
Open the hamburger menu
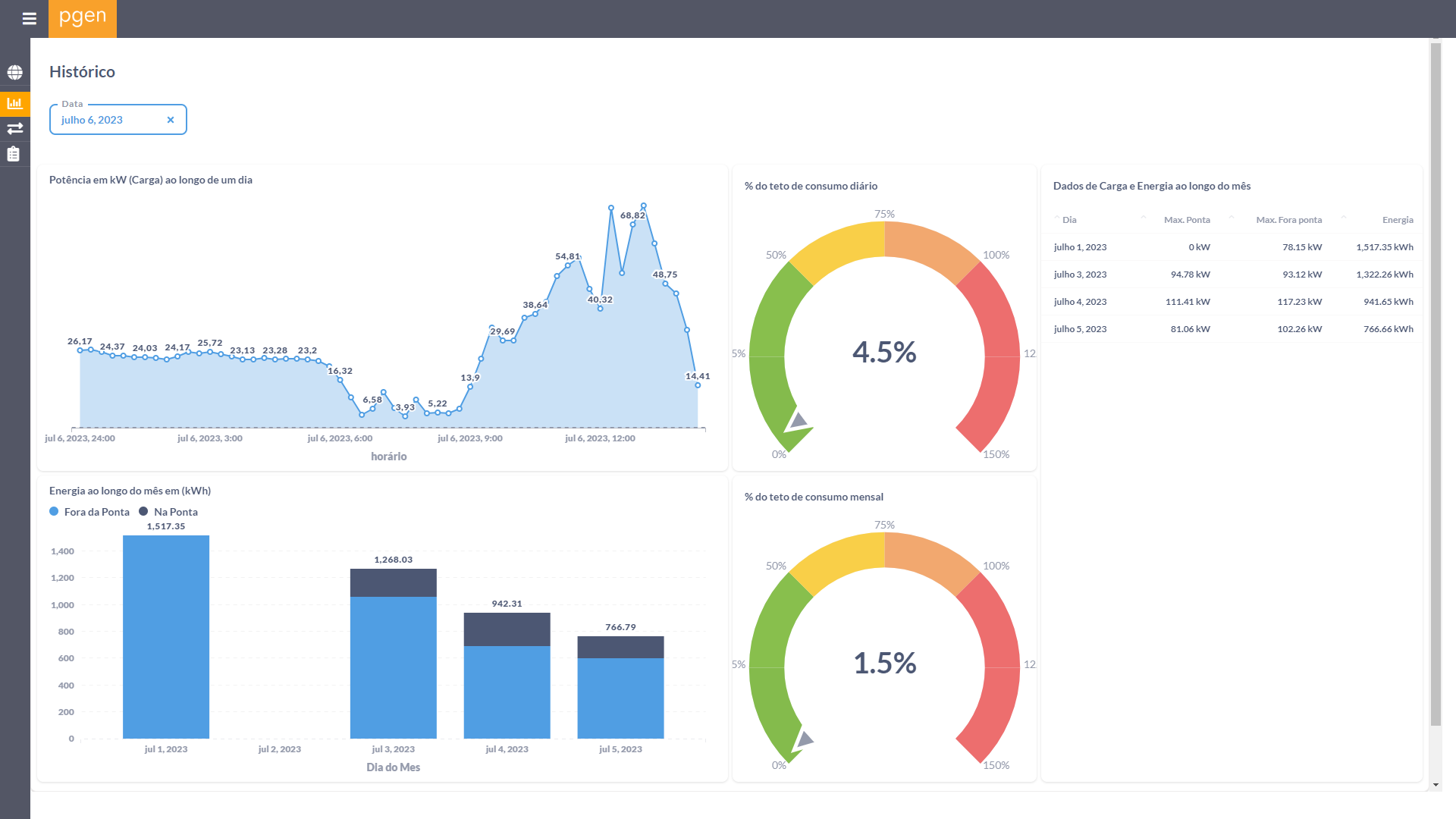[x=30, y=19]
